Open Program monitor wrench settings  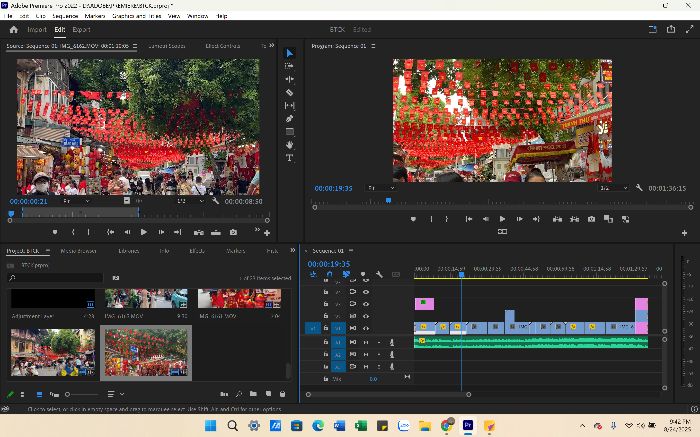(x=639, y=188)
